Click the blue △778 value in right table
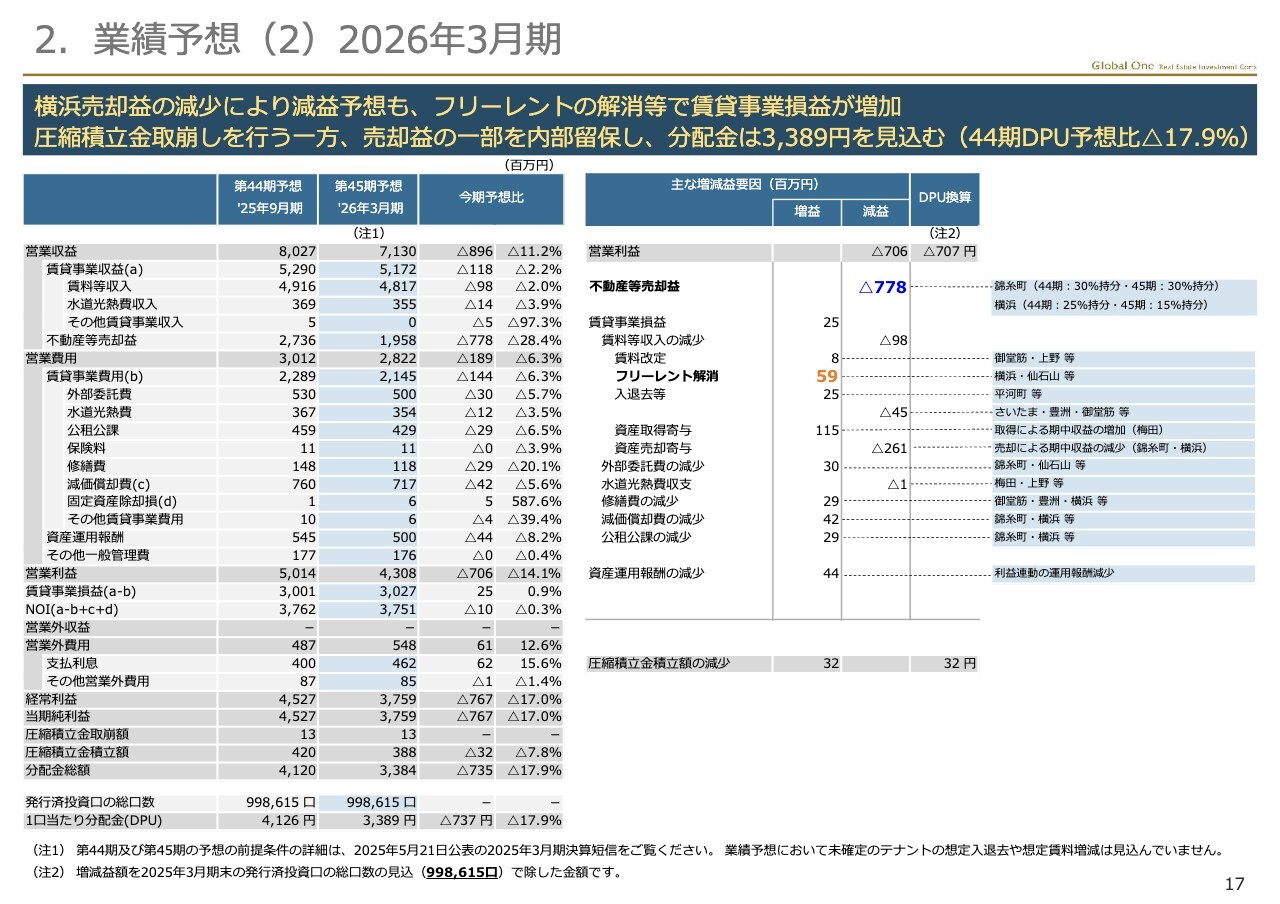Screen dimensions: 1280x904 [x=882, y=288]
